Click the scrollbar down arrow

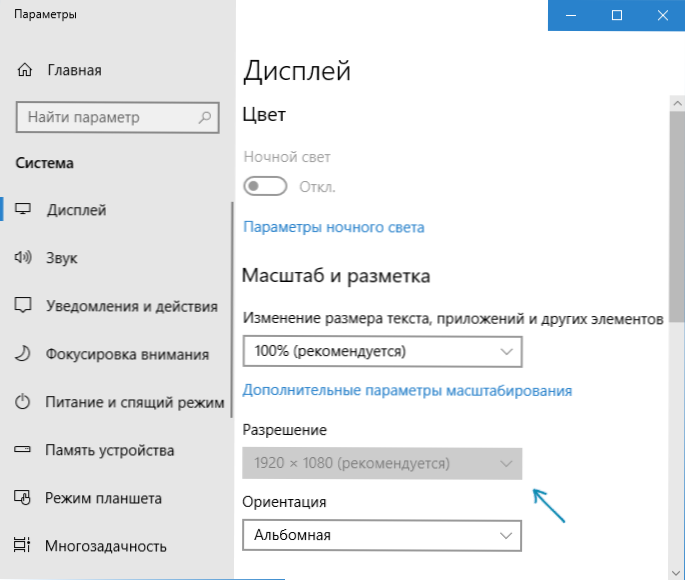[x=677, y=572]
